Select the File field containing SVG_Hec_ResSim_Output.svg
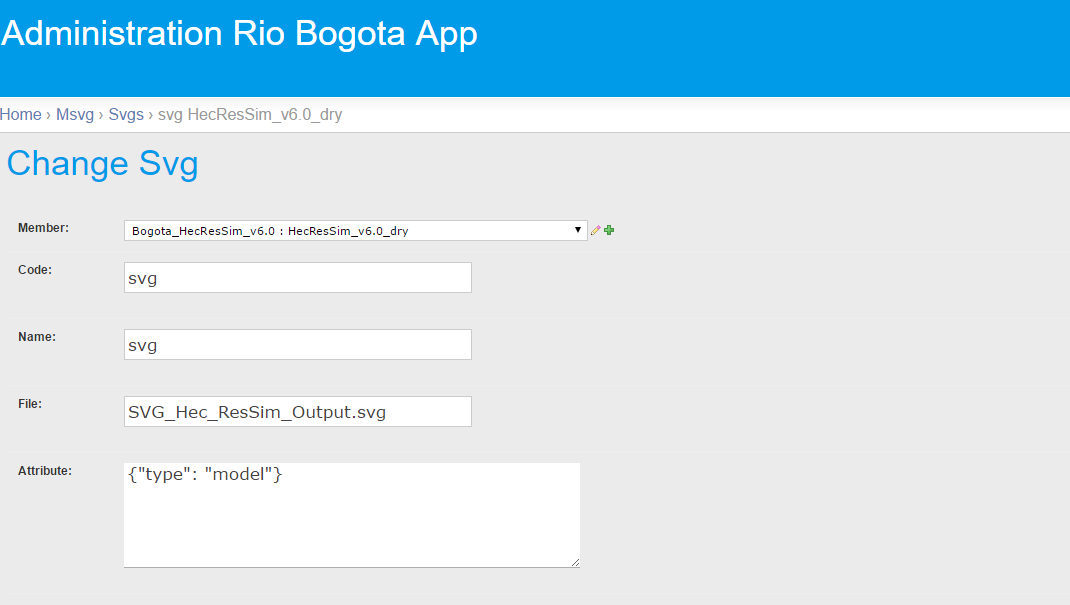The width and height of the screenshot is (1070, 605). click(x=298, y=411)
